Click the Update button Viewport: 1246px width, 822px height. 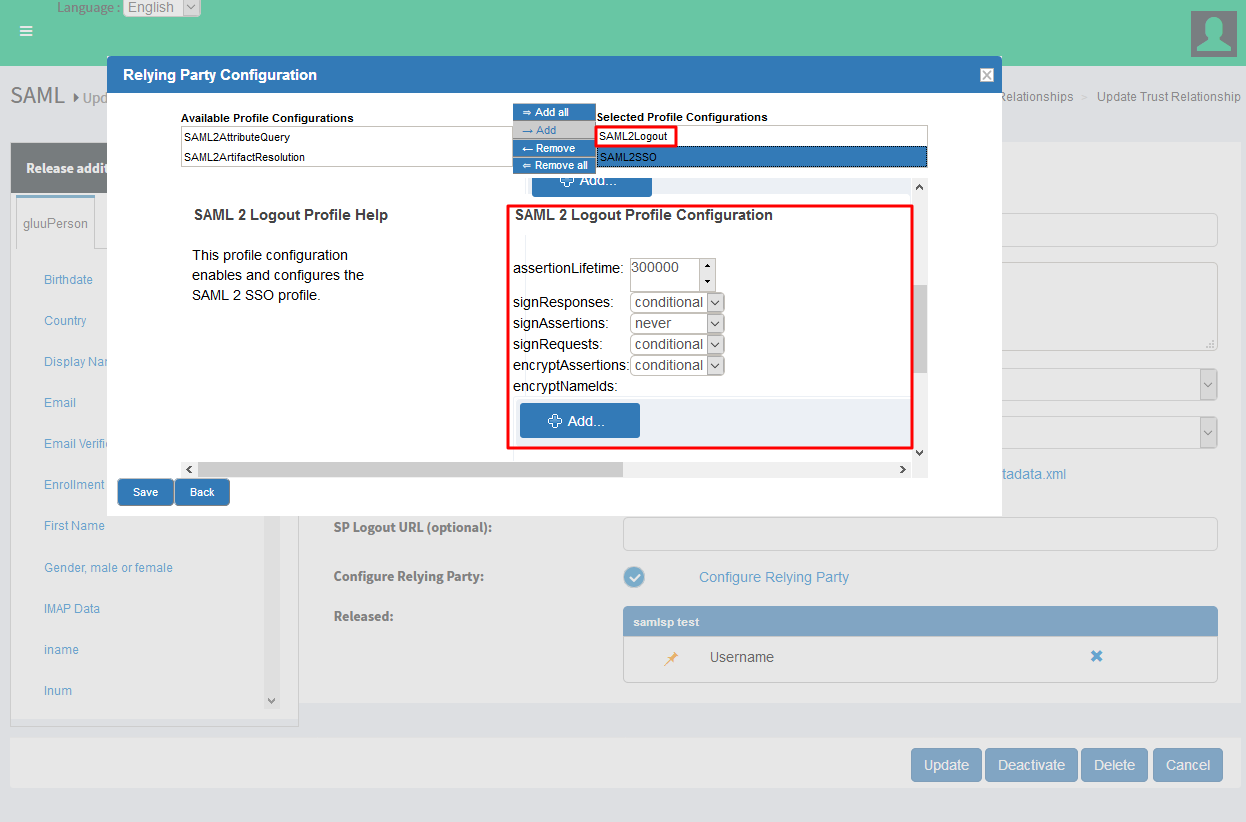[x=946, y=765]
